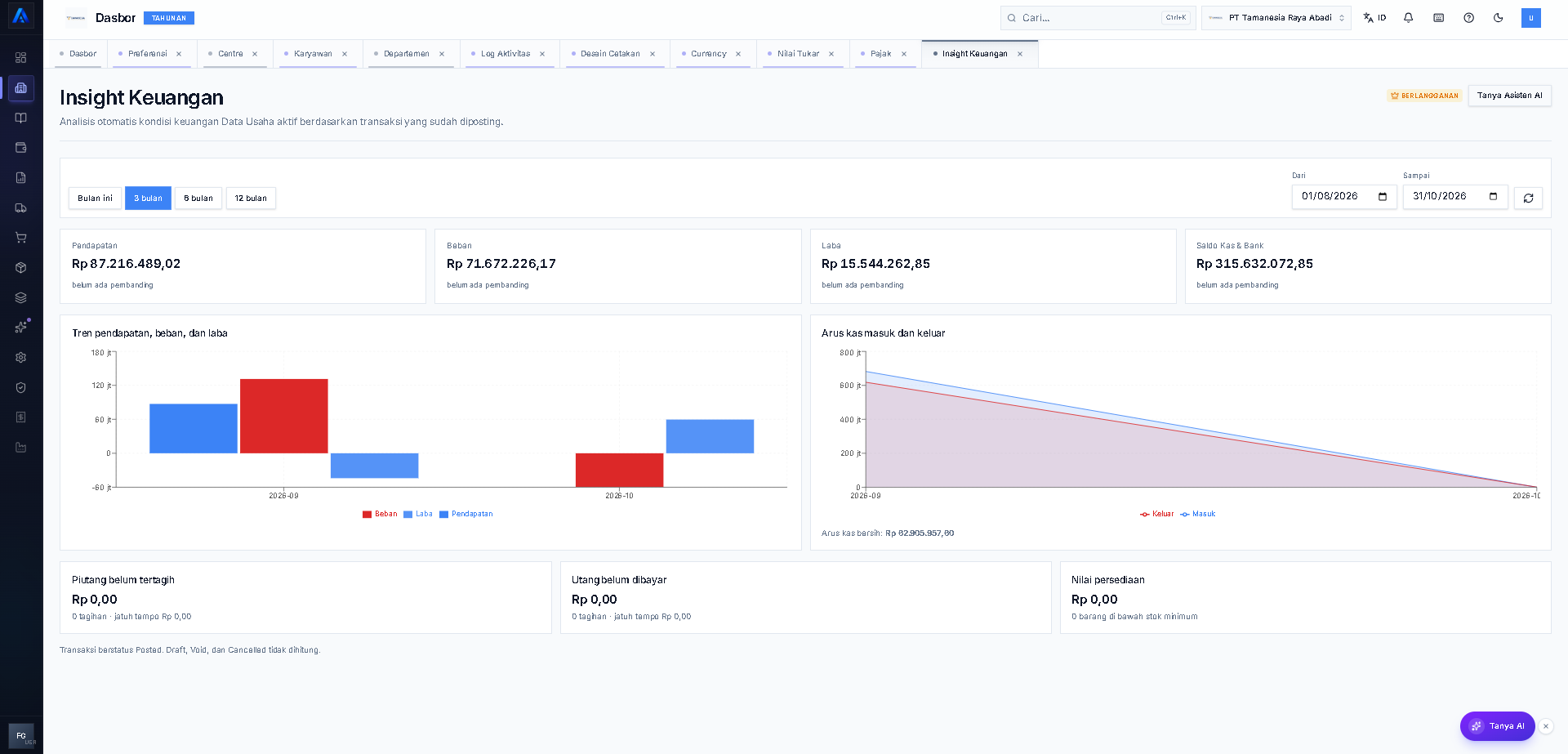The height and width of the screenshot is (754, 1568).
Task: Toggle dark mode moon icon
Action: 1499,17
